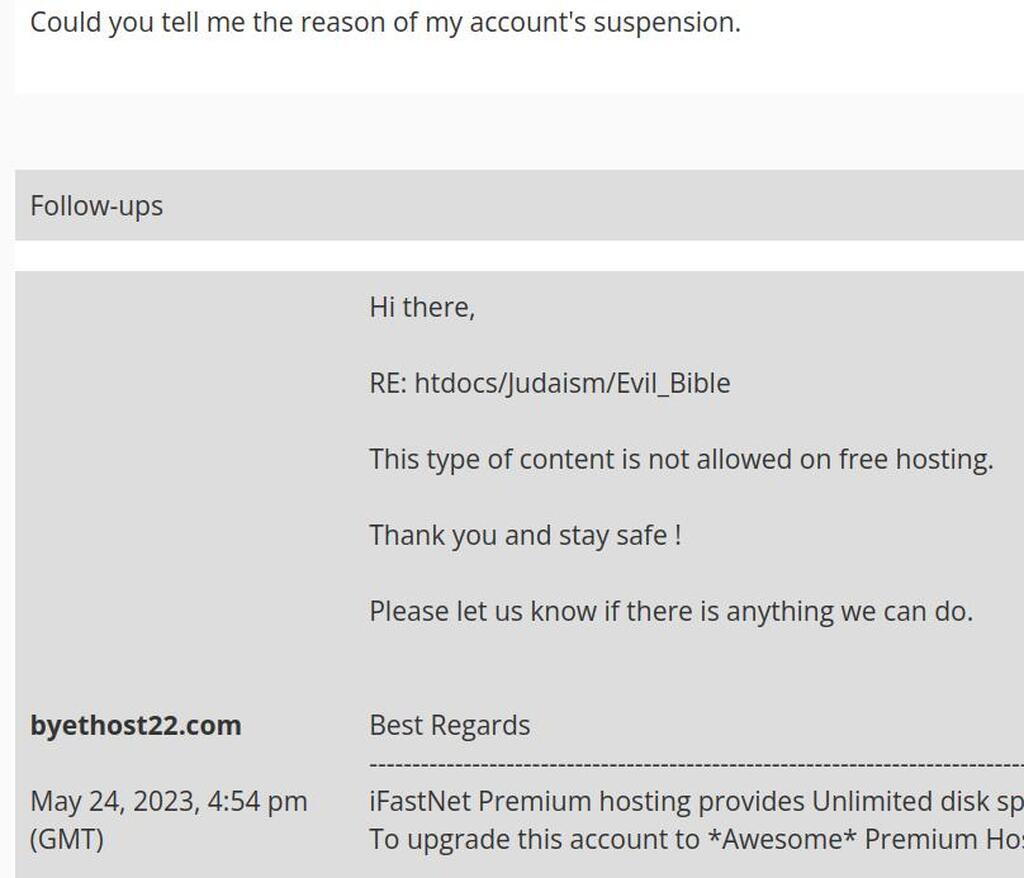Viewport: 1024px width, 878px height.
Task: Click the account suspension question text
Action: pos(385,23)
